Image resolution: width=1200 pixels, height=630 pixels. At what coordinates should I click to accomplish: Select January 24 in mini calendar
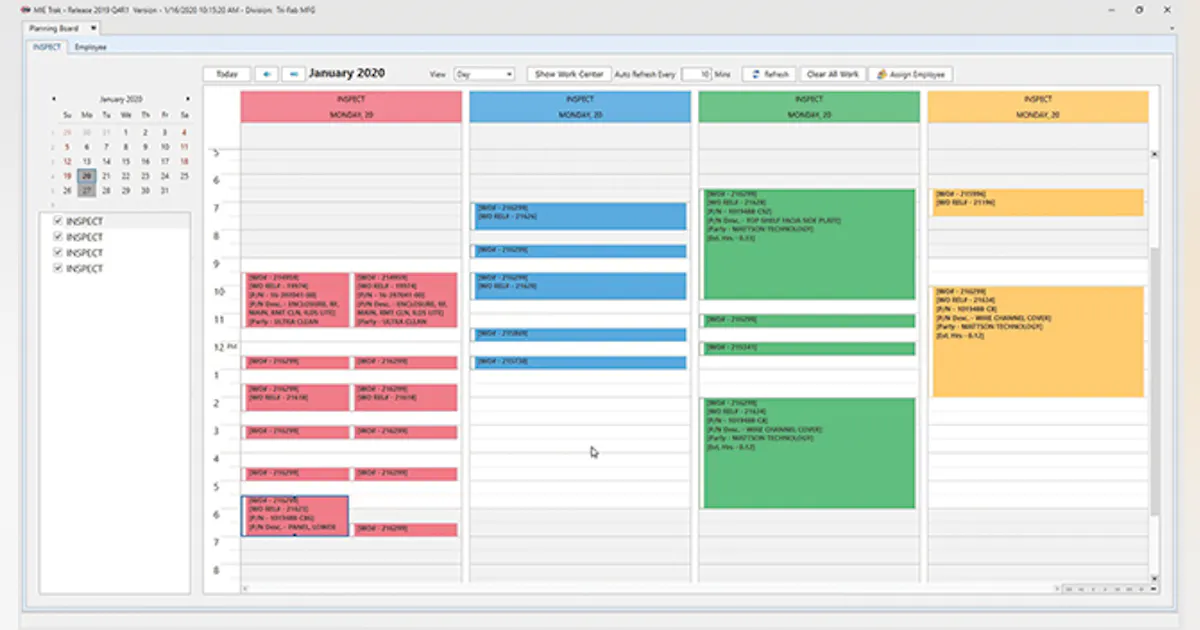(165, 175)
